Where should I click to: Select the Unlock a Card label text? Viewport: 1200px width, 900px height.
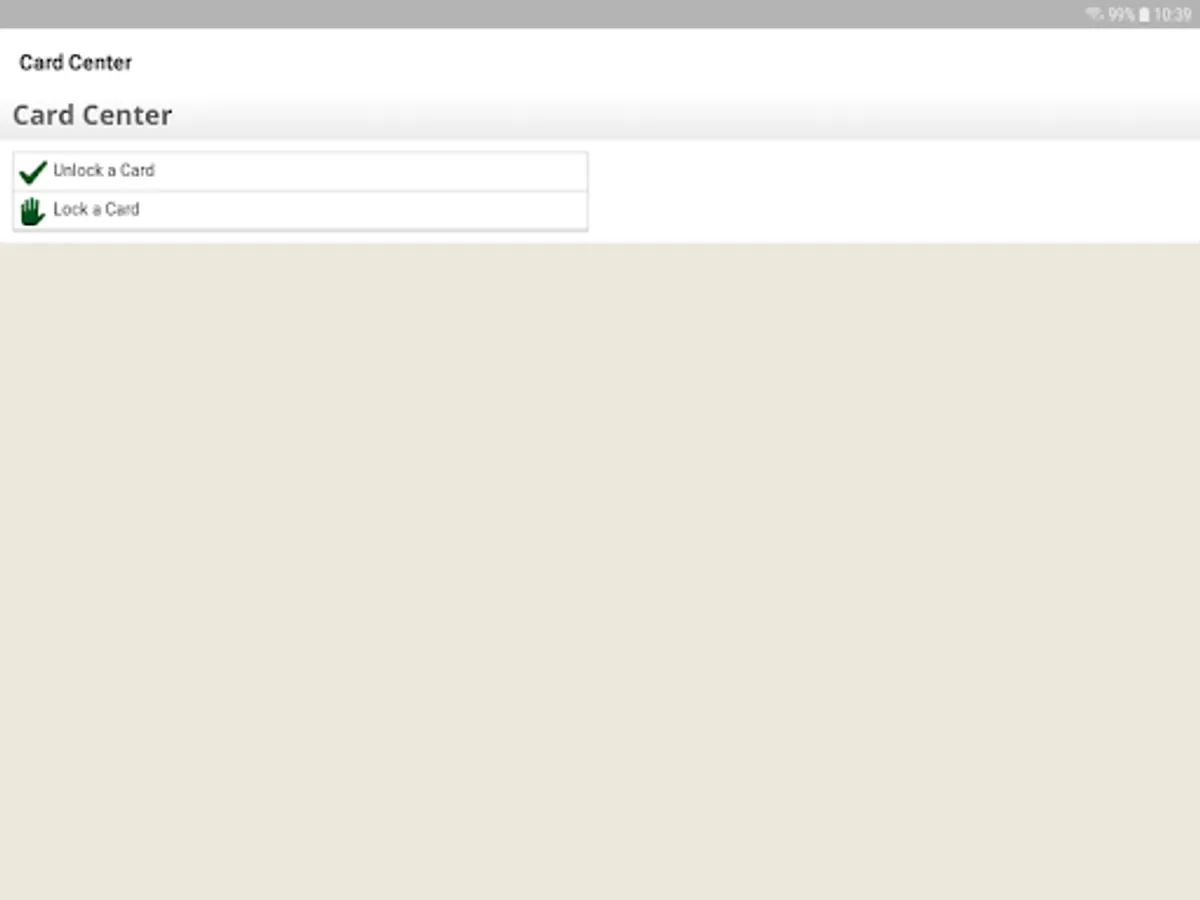point(104,170)
